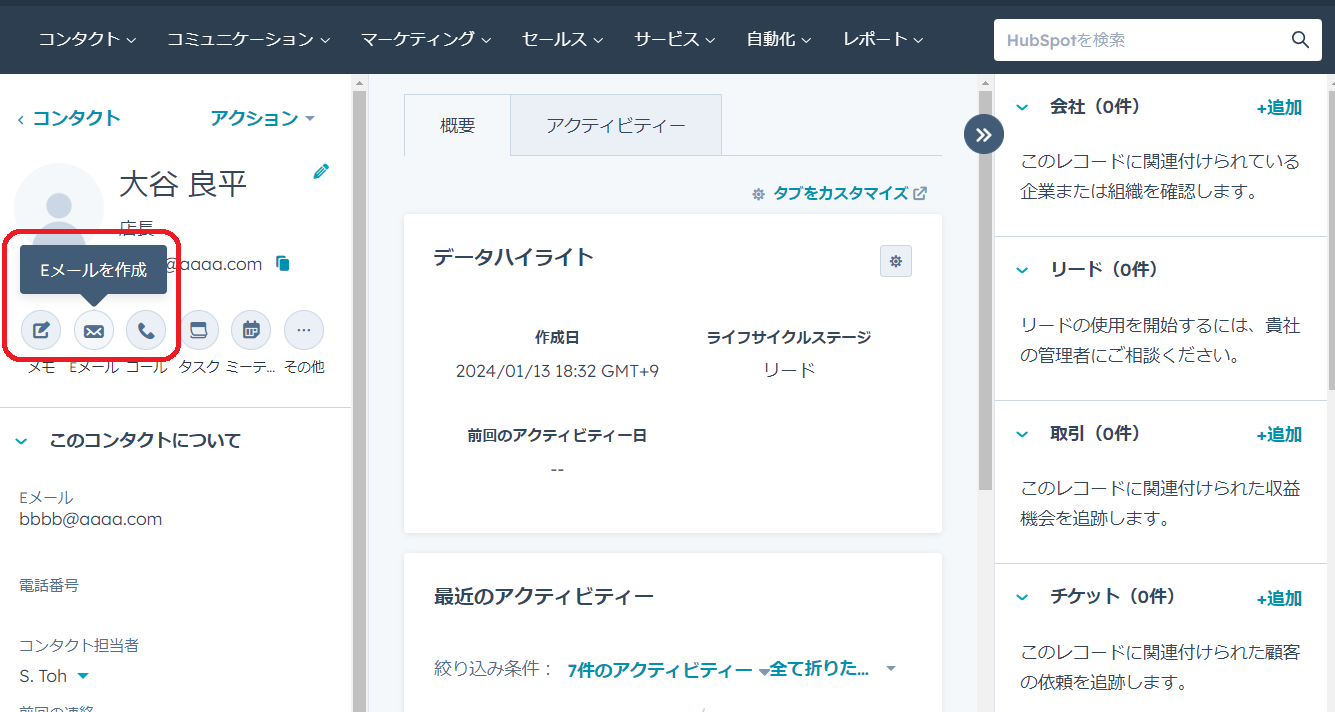Click the 電話番号 field label
This screenshot has height=712, width=1335.
49,585
